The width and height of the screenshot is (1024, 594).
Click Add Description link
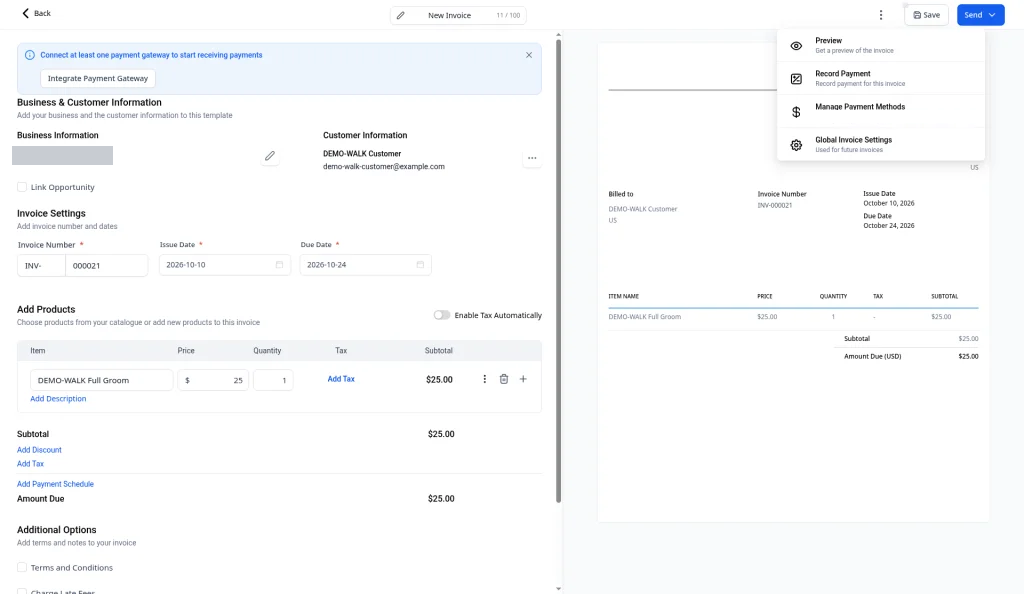pyautogui.click(x=58, y=399)
